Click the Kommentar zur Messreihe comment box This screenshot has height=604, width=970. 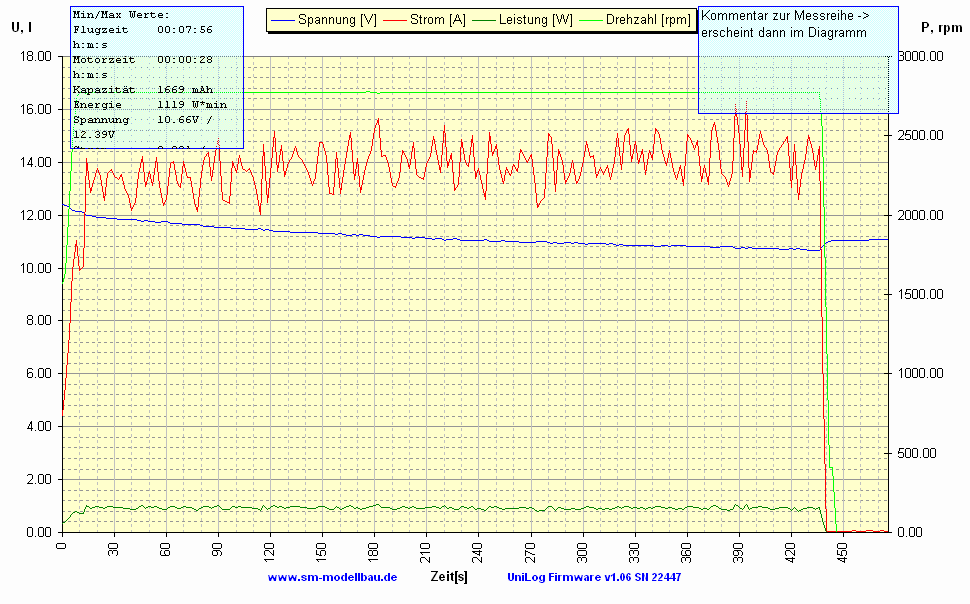click(797, 60)
